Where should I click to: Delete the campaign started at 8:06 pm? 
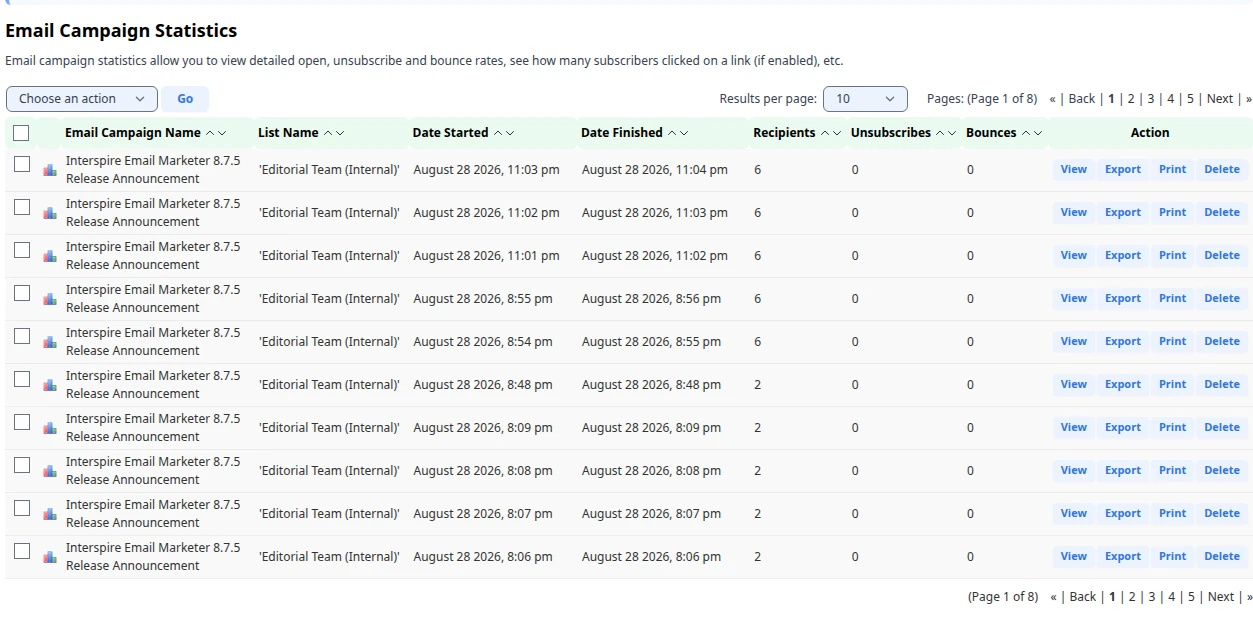pyautogui.click(x=1222, y=557)
